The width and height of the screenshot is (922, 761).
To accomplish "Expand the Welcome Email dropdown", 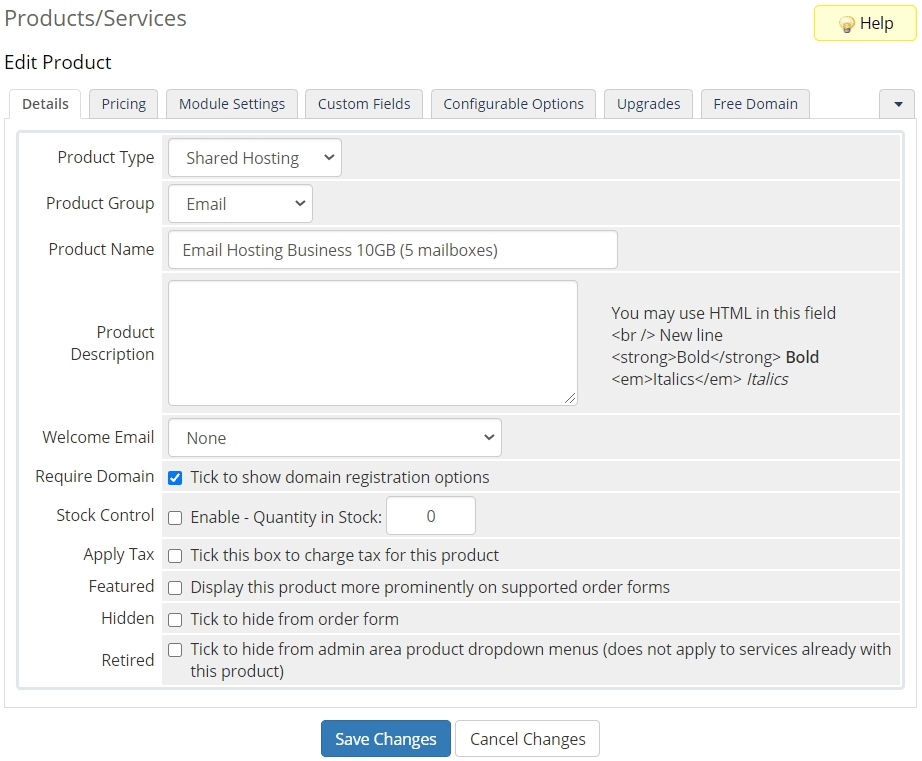I will [335, 438].
